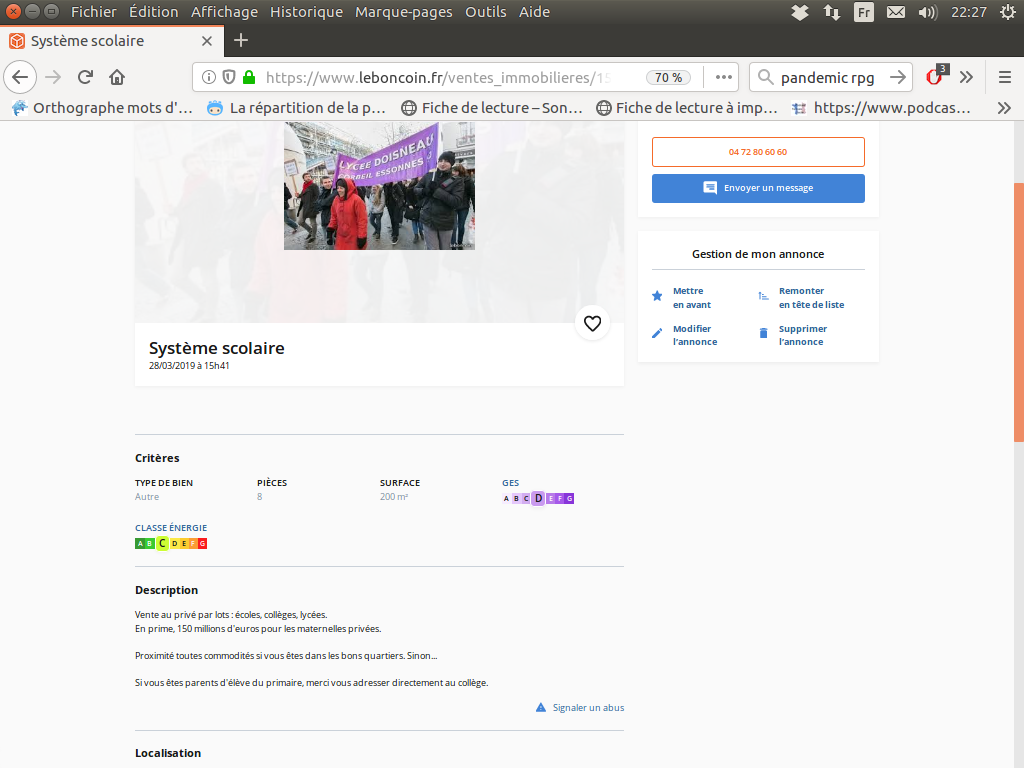
Task: Open the Marque-pages menu
Action: [403, 12]
